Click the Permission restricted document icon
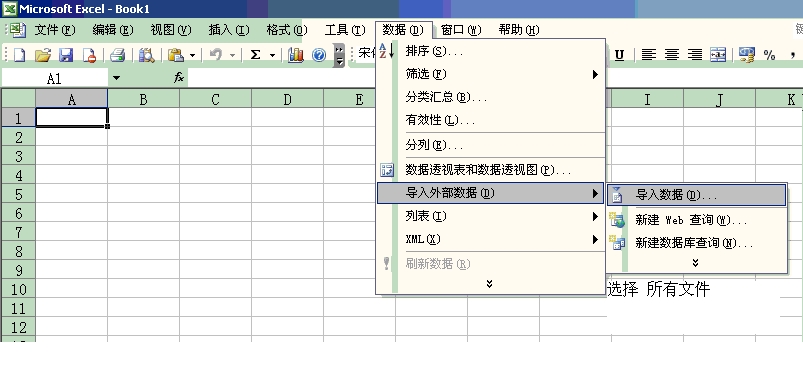The image size is (803, 384). (89, 55)
